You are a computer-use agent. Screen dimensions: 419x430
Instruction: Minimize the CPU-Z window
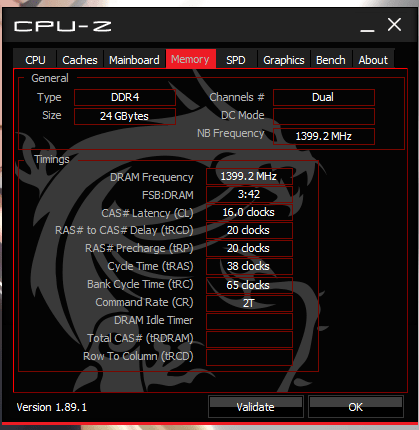click(367, 27)
